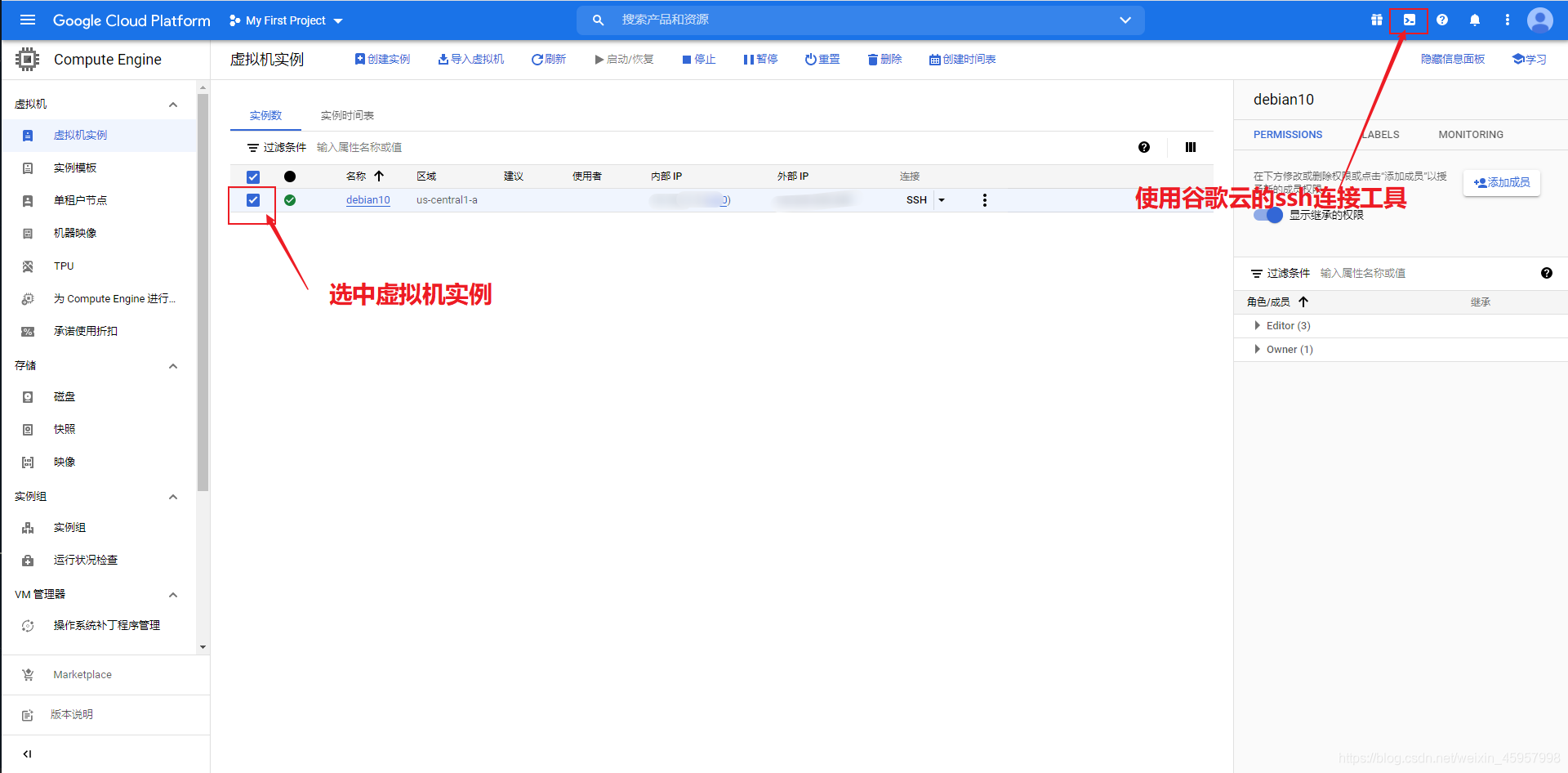Viewport: 1568px width, 773px height.
Task: Toggle the select-all instances checkbox
Action: click(x=253, y=176)
